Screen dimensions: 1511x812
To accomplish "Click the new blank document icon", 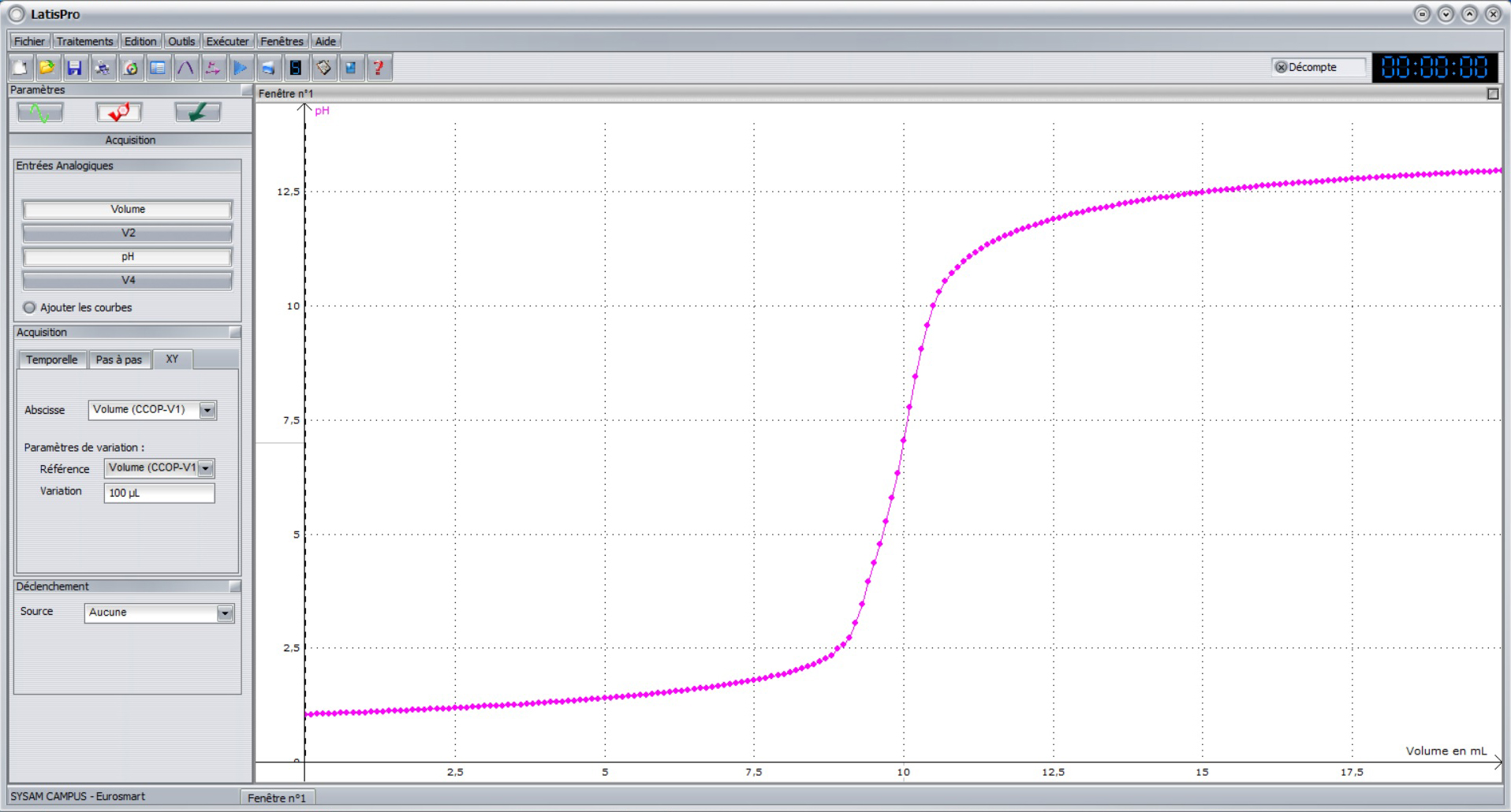I will click(21, 68).
